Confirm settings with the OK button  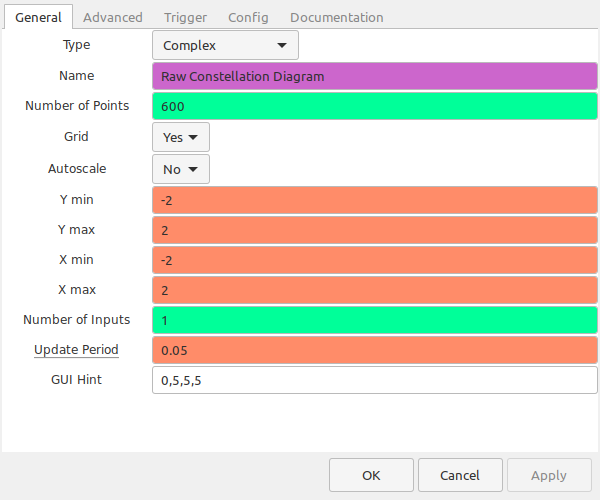371,475
